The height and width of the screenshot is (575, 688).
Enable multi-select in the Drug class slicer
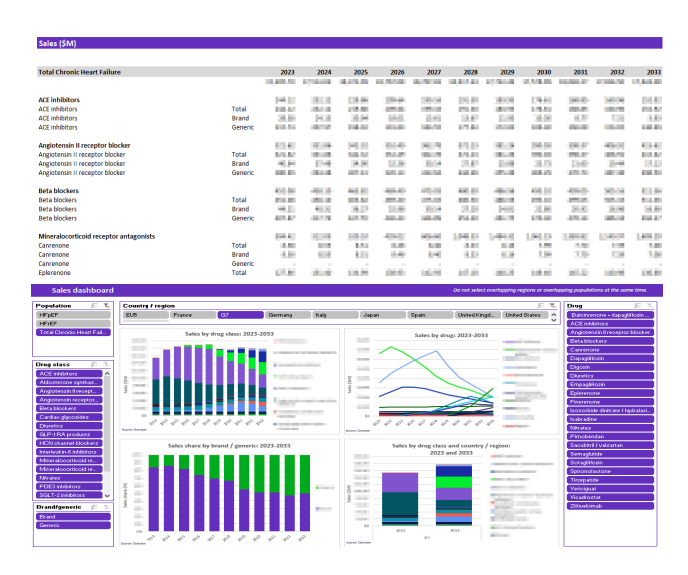[x=92, y=364]
